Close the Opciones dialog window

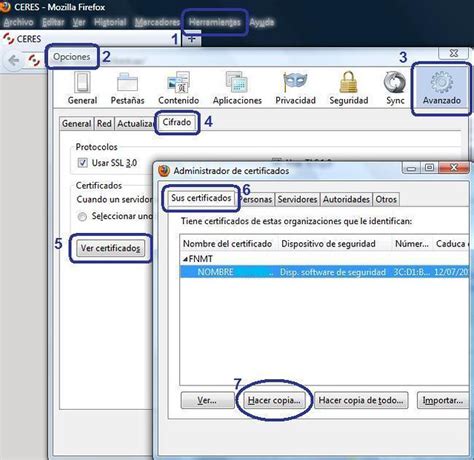[454, 53]
